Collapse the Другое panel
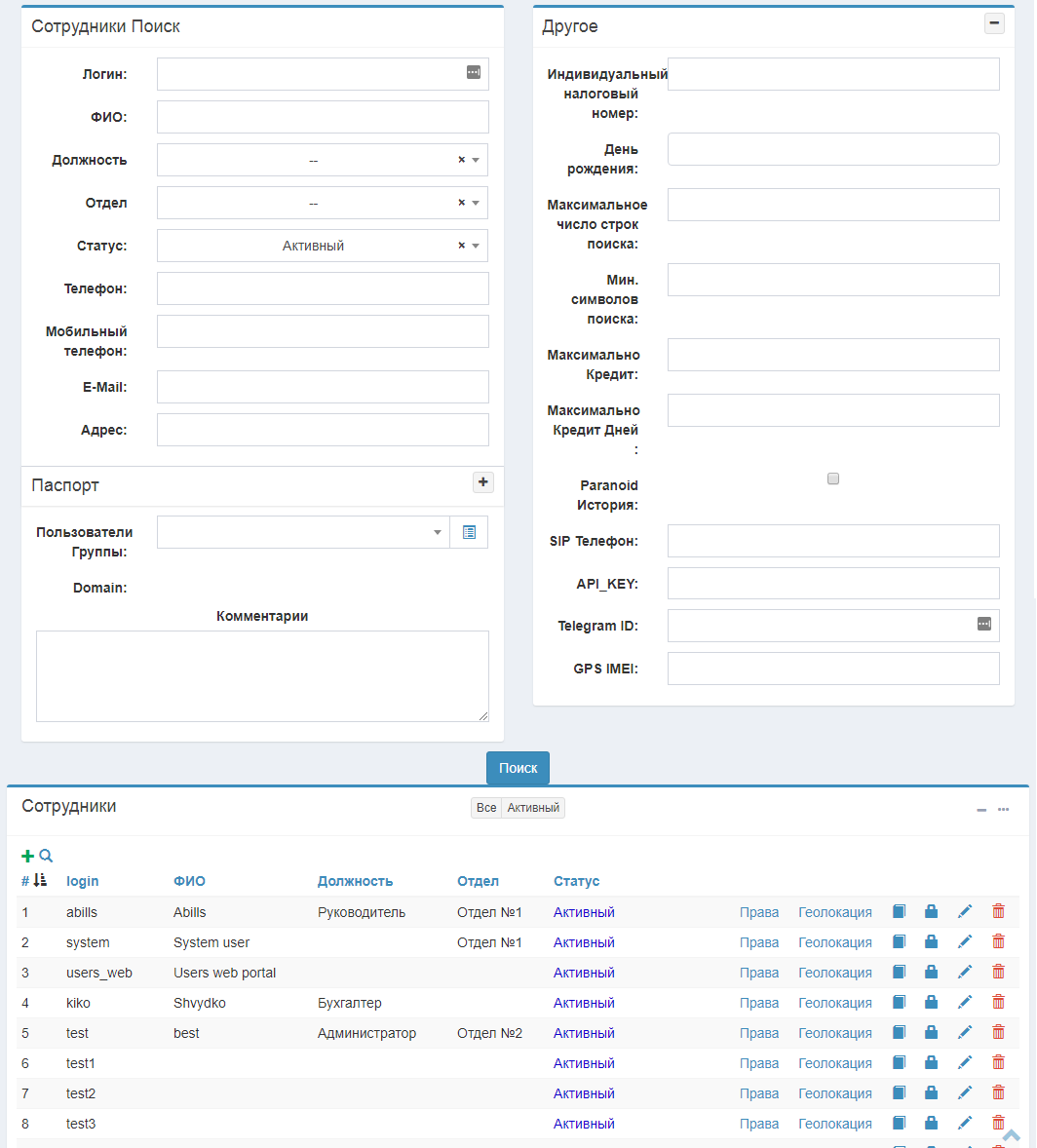The image size is (1037, 1148). pyautogui.click(x=994, y=23)
